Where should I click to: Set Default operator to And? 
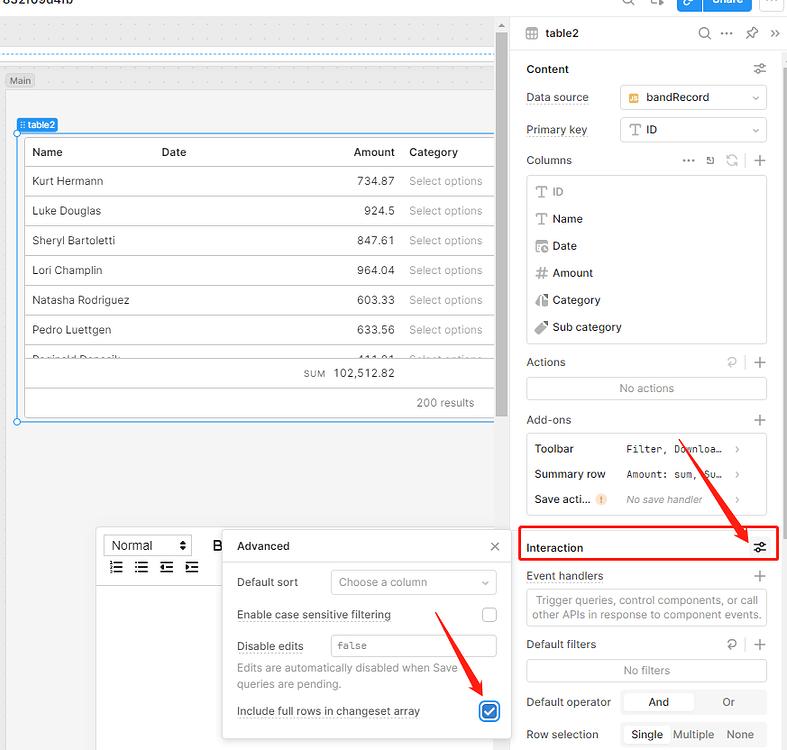tap(658, 702)
